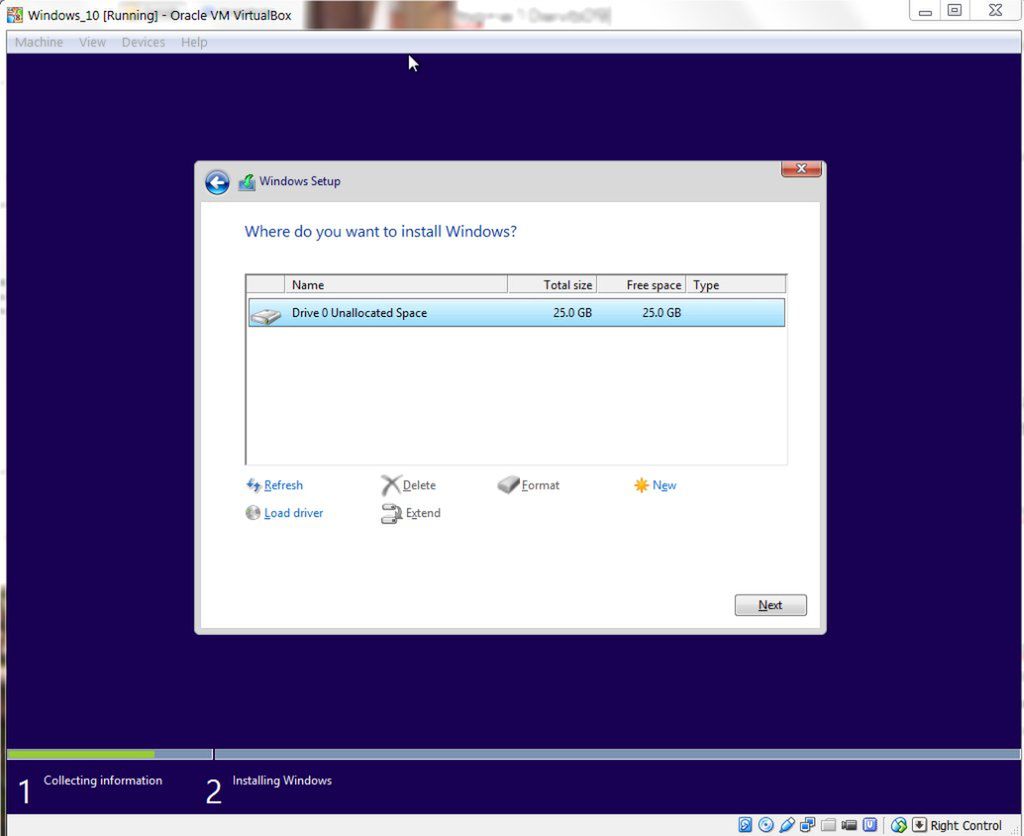This screenshot has height=836, width=1024.
Task: Click the Extend option text
Action: point(423,513)
